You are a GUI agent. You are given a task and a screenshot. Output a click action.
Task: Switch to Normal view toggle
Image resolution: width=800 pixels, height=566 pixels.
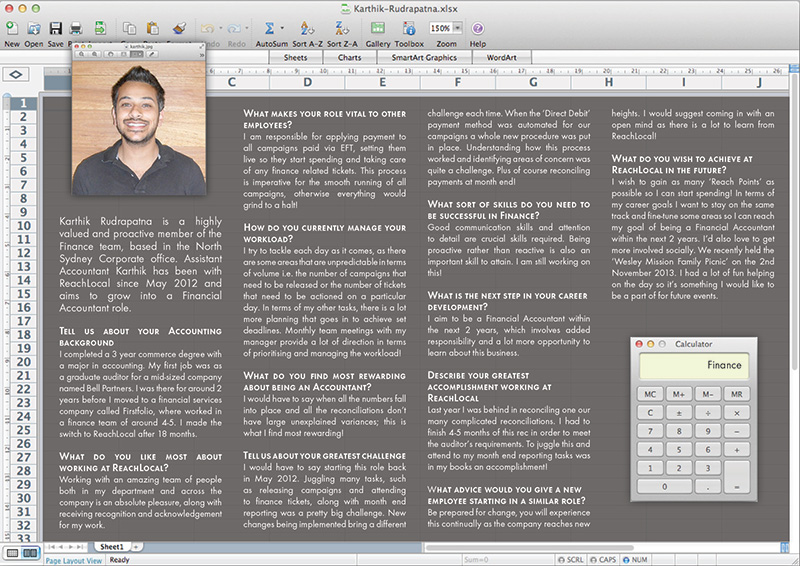[13, 552]
